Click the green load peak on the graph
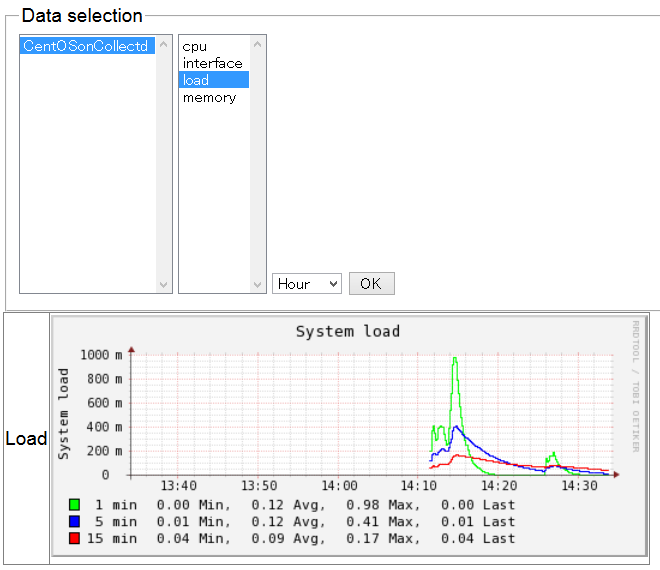The width and height of the screenshot is (660, 570). (455, 359)
